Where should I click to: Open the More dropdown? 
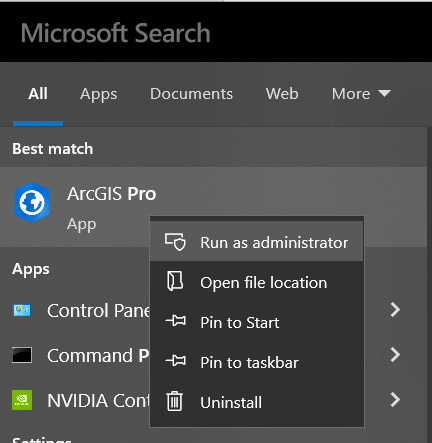point(361,94)
